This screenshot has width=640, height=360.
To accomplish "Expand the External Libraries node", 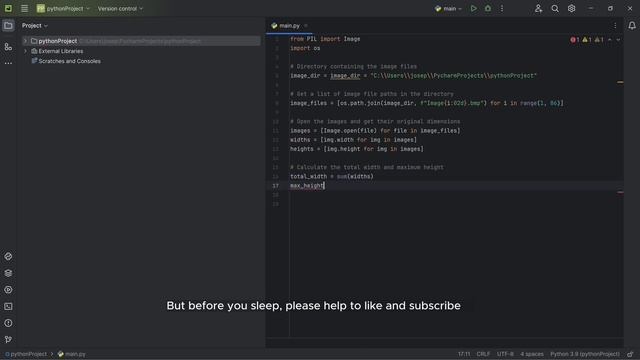I will (25, 51).
